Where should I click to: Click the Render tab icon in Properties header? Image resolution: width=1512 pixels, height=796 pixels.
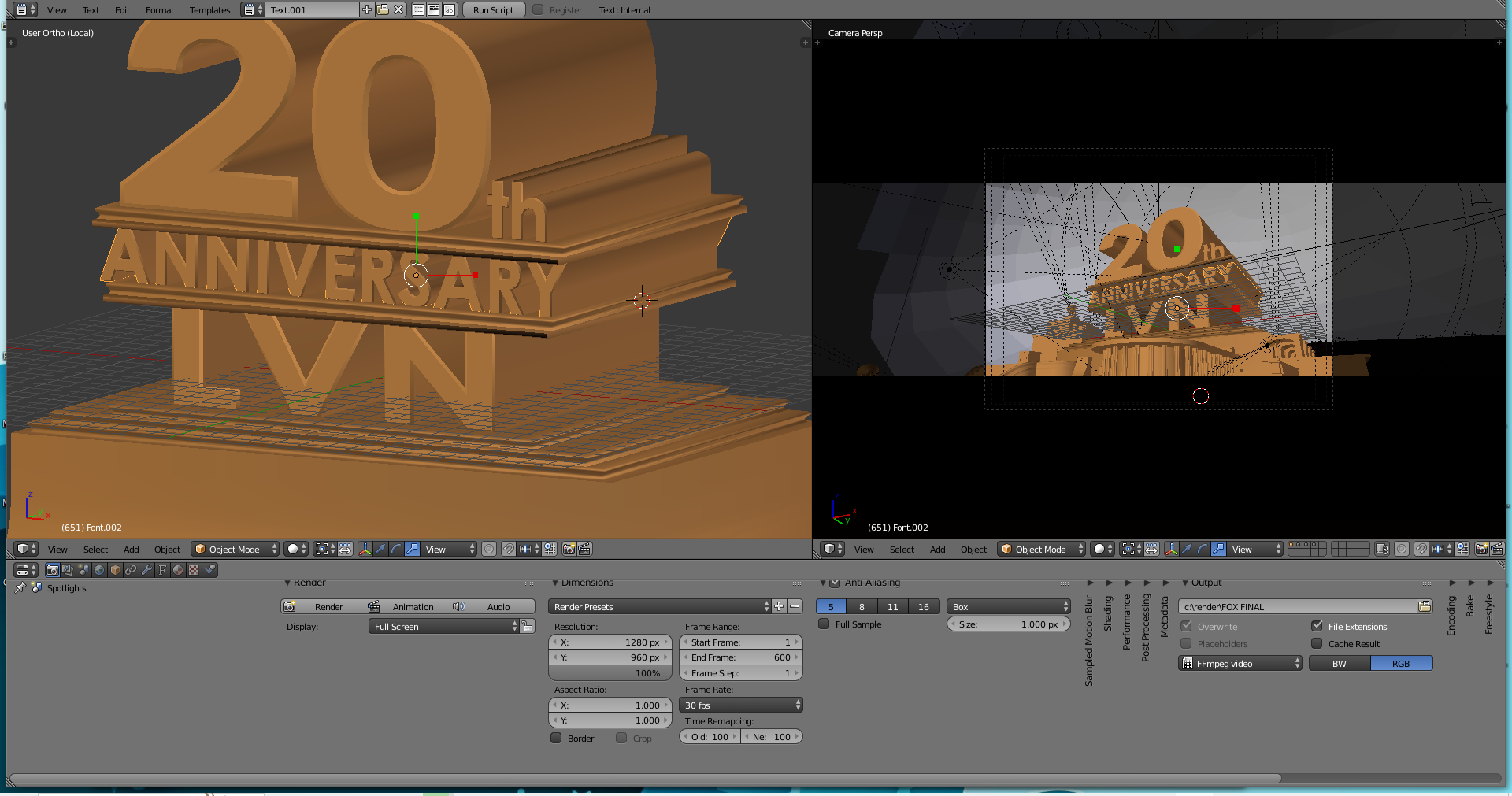click(x=53, y=570)
